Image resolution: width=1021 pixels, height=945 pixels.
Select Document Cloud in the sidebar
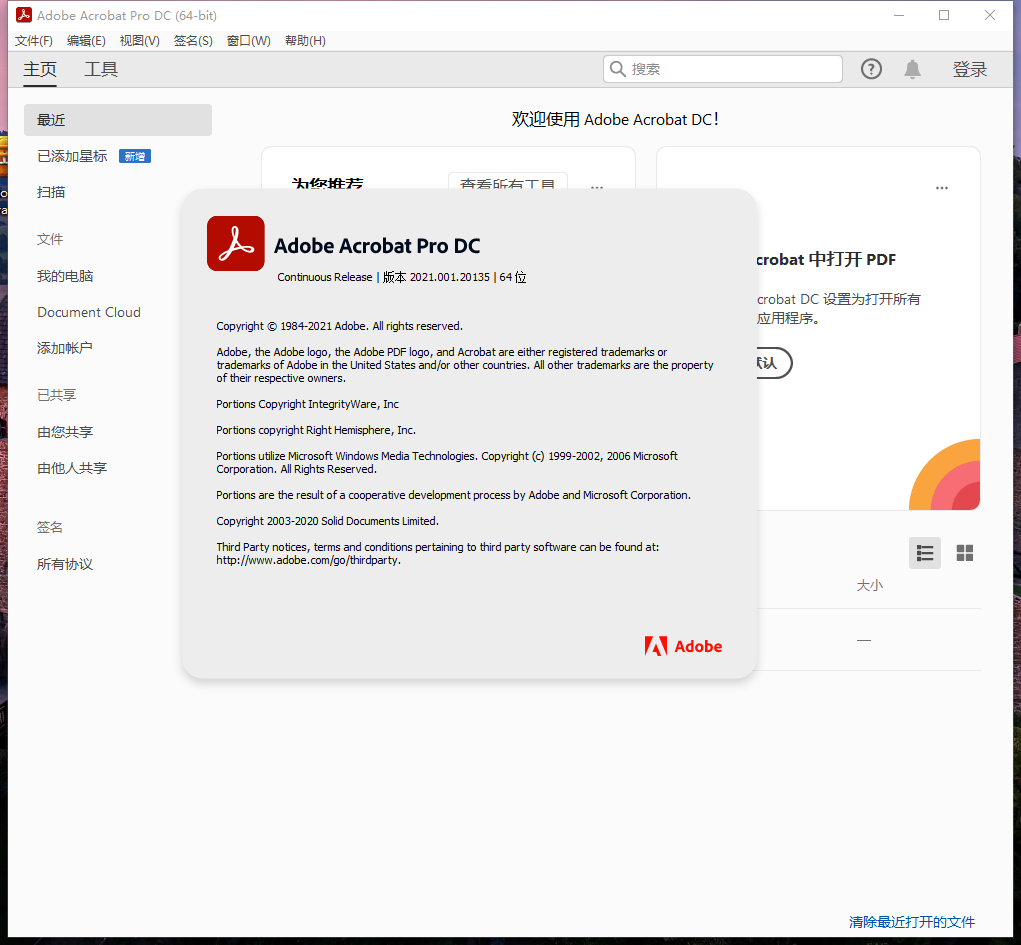[88, 312]
